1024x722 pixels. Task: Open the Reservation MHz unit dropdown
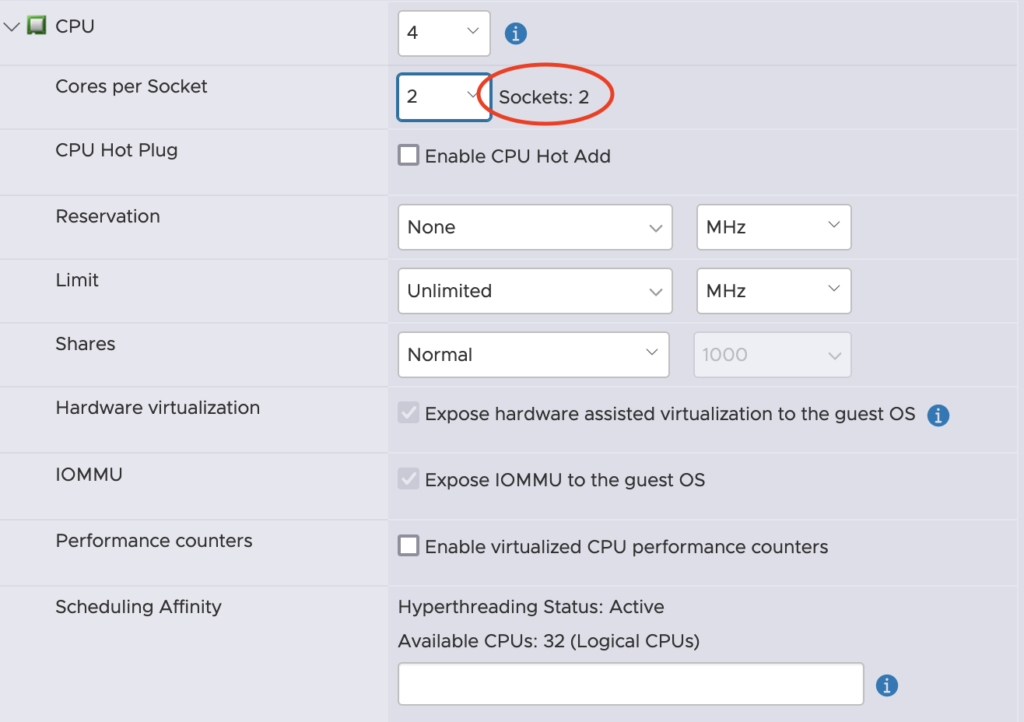point(773,227)
